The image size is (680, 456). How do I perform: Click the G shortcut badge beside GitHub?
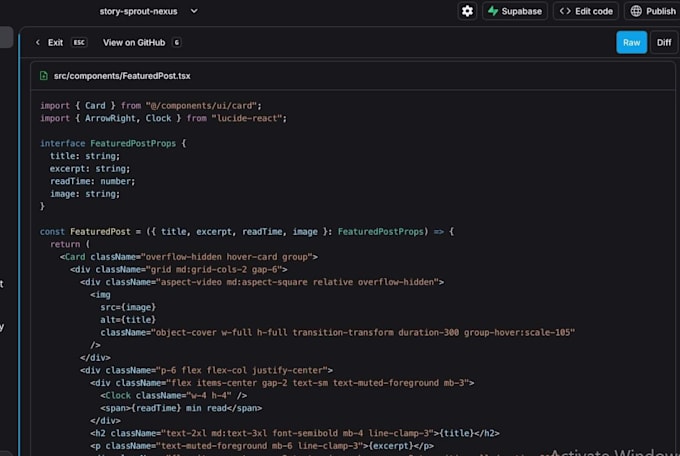pos(177,43)
